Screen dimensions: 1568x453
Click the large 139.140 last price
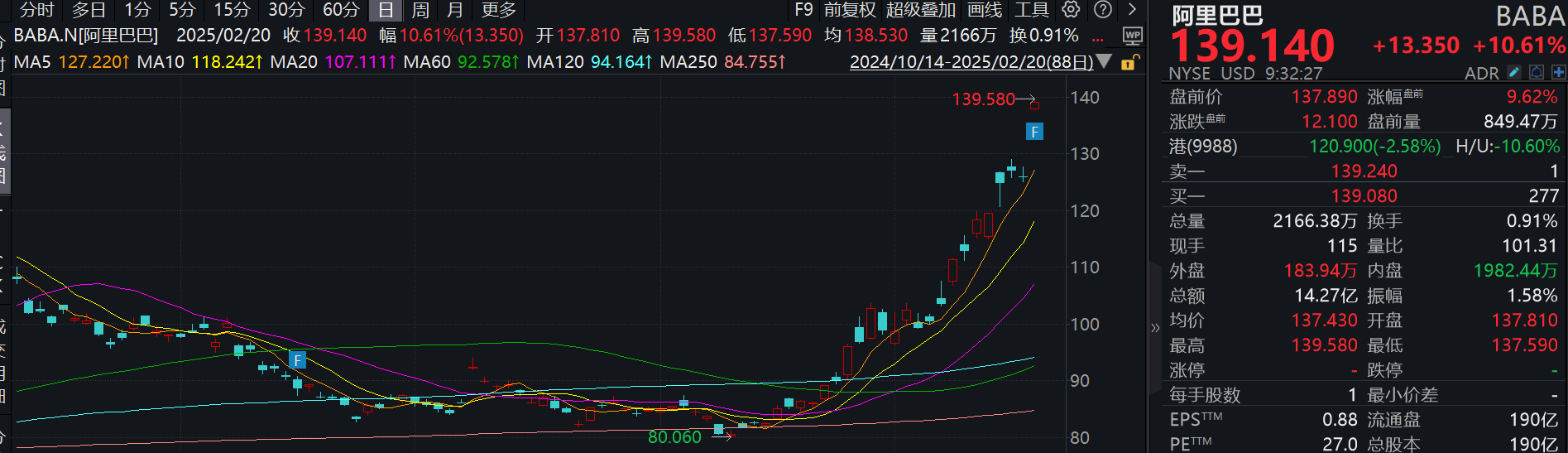[x=1252, y=46]
